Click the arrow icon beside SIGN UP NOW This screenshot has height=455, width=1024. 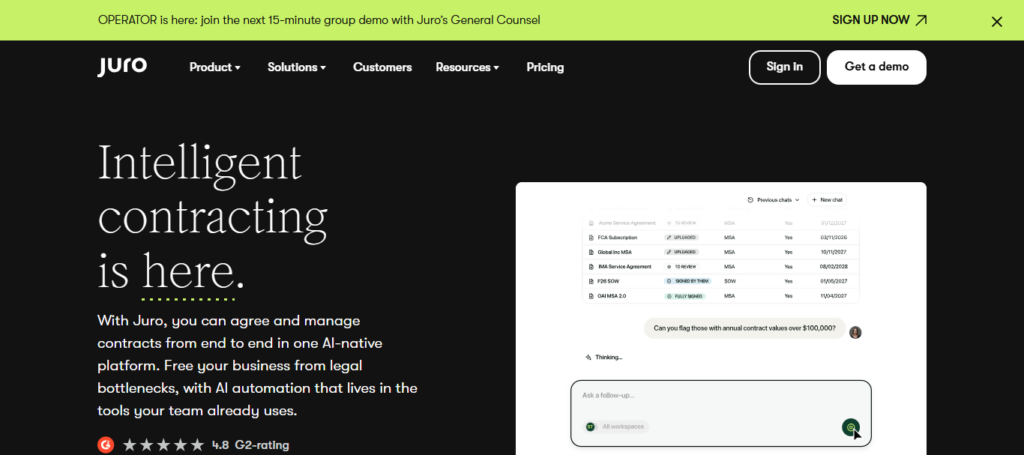[x=921, y=20]
